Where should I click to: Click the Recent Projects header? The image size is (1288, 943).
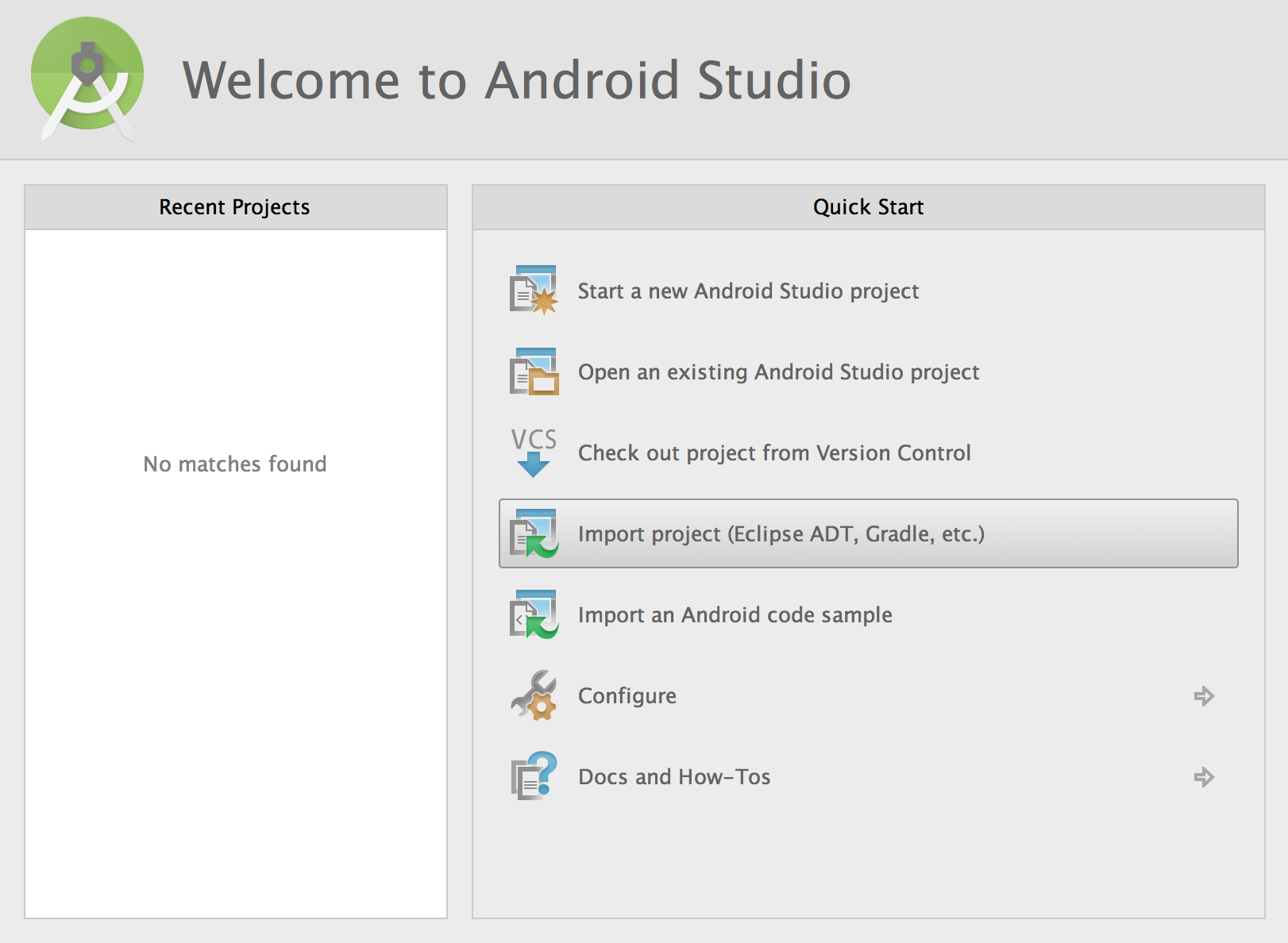coord(236,207)
